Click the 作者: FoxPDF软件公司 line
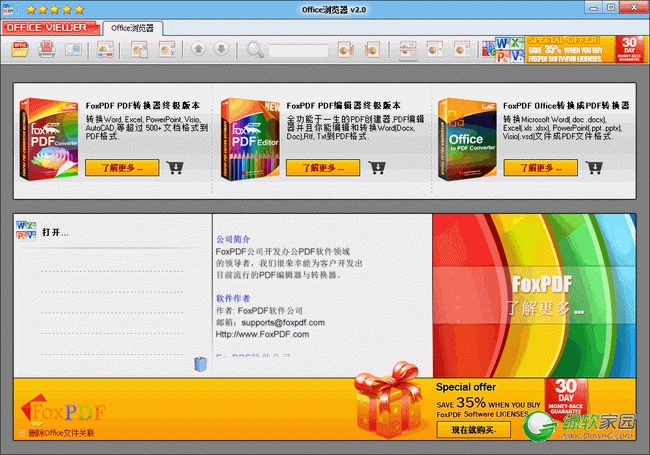Image resolution: width=650 pixels, height=455 pixels. pyautogui.click(x=259, y=310)
